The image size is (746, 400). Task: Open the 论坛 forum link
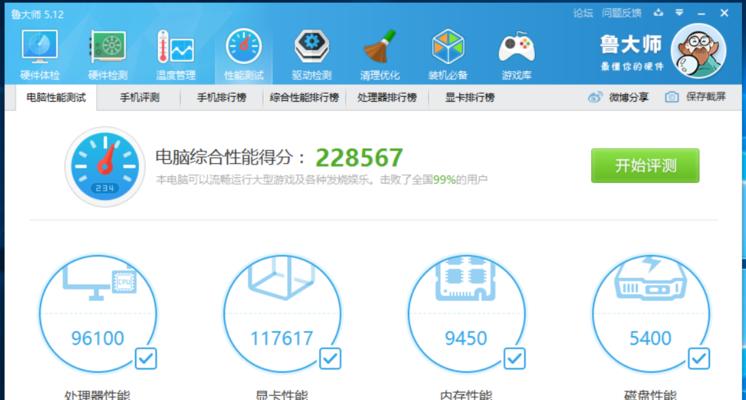(x=583, y=13)
